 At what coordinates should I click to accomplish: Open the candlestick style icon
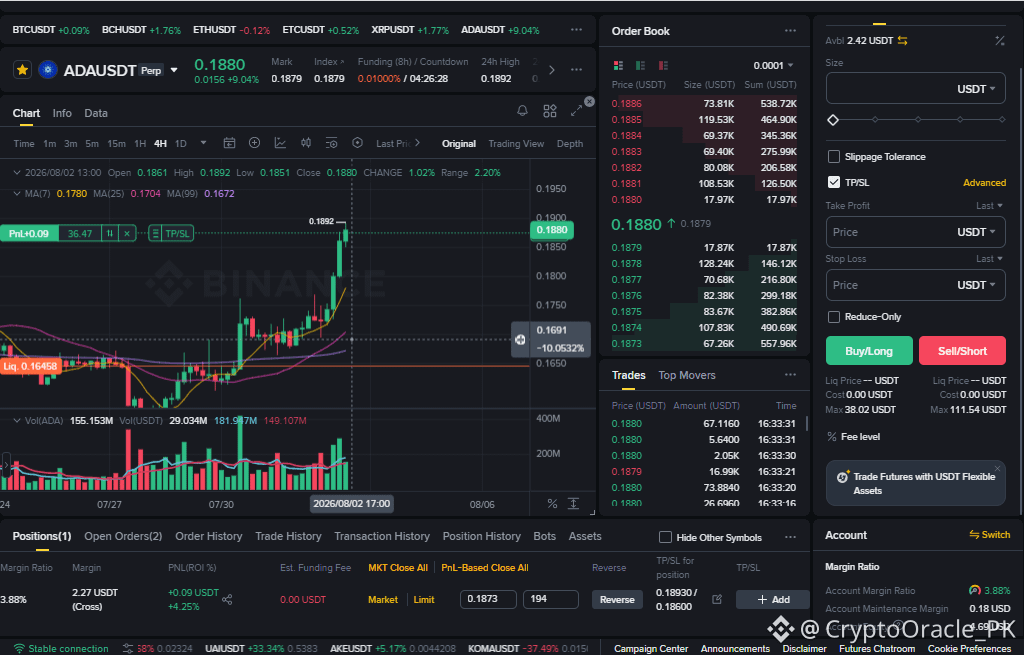click(x=306, y=143)
